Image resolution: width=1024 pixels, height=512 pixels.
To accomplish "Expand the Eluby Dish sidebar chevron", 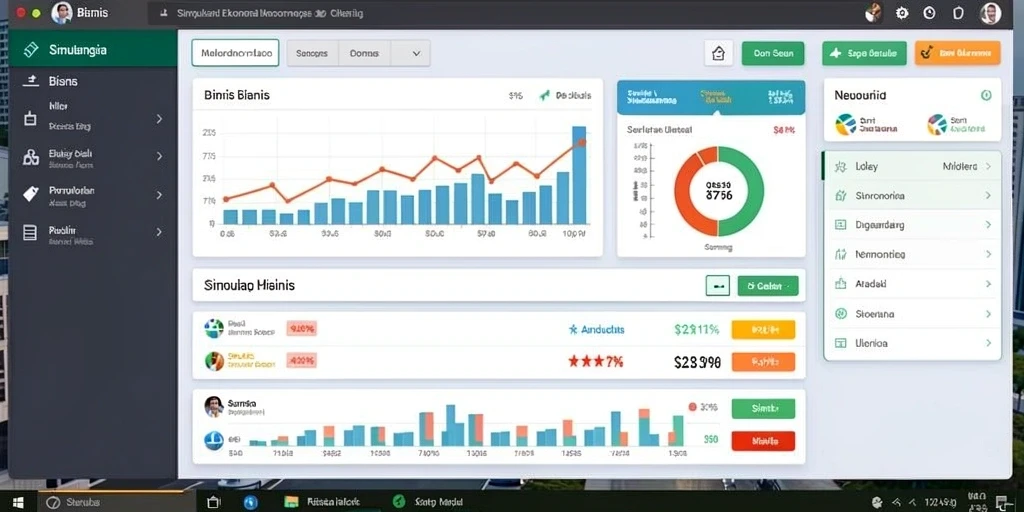I will (x=159, y=157).
